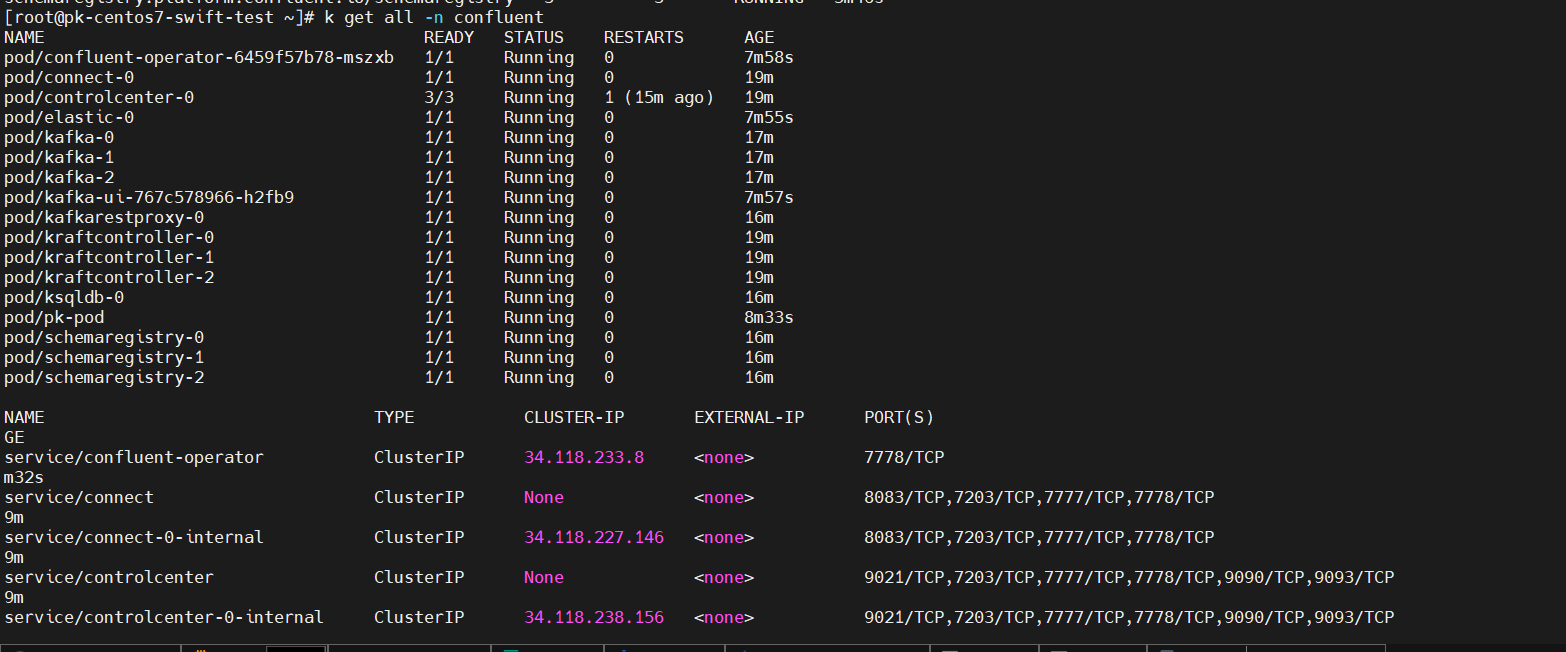Click the 1/1 ready value of pod/kafka-1
Screen dimensions: 1566x652
pos(439,157)
